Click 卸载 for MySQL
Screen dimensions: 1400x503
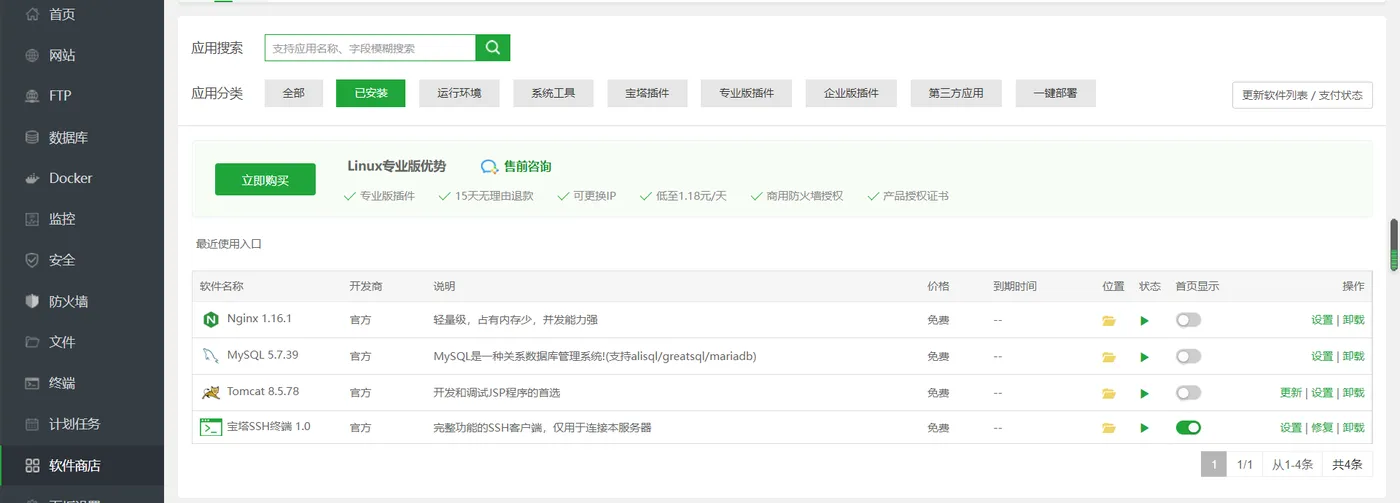pyautogui.click(x=1353, y=356)
